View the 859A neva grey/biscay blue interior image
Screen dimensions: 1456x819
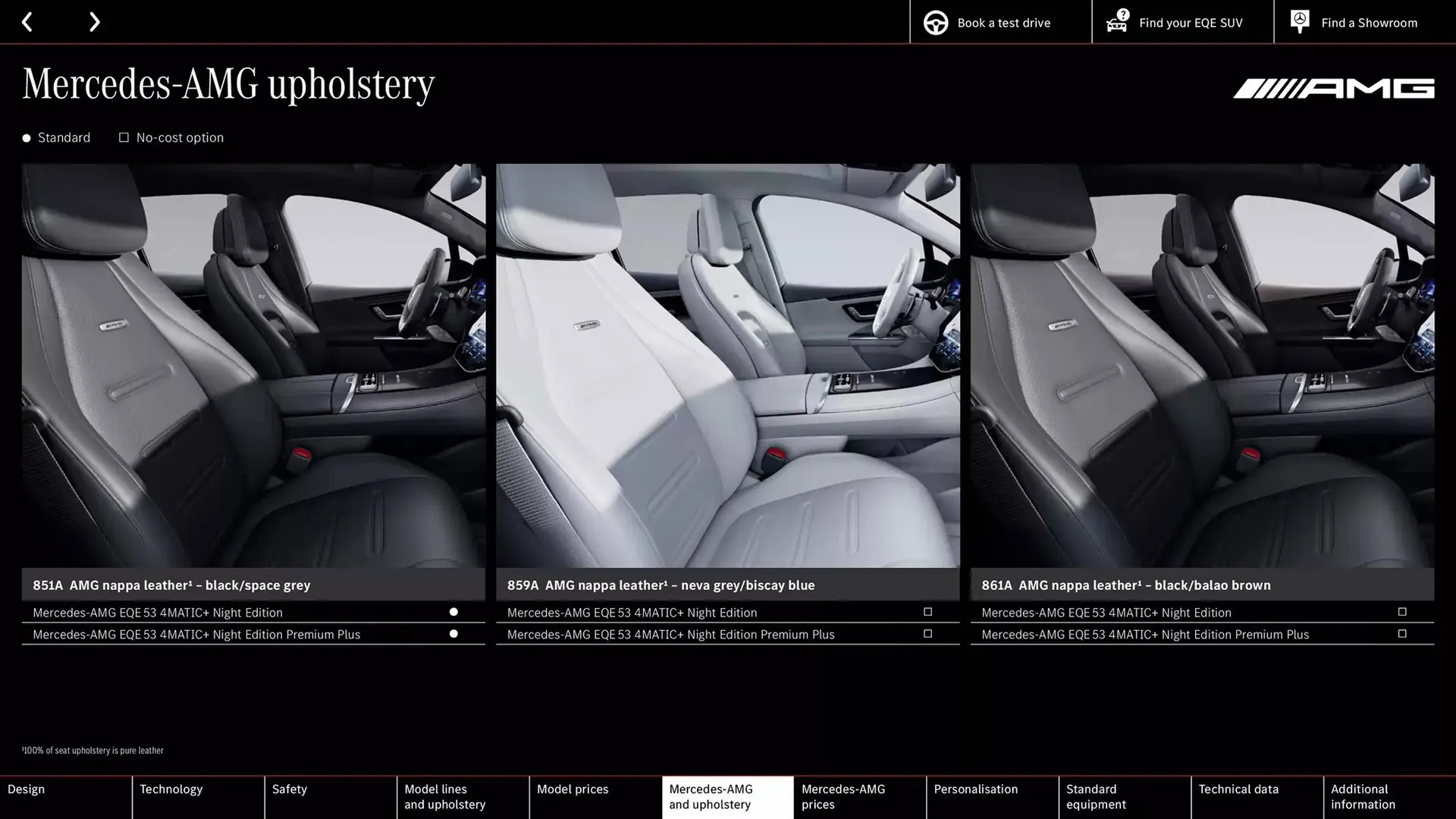pos(728,366)
